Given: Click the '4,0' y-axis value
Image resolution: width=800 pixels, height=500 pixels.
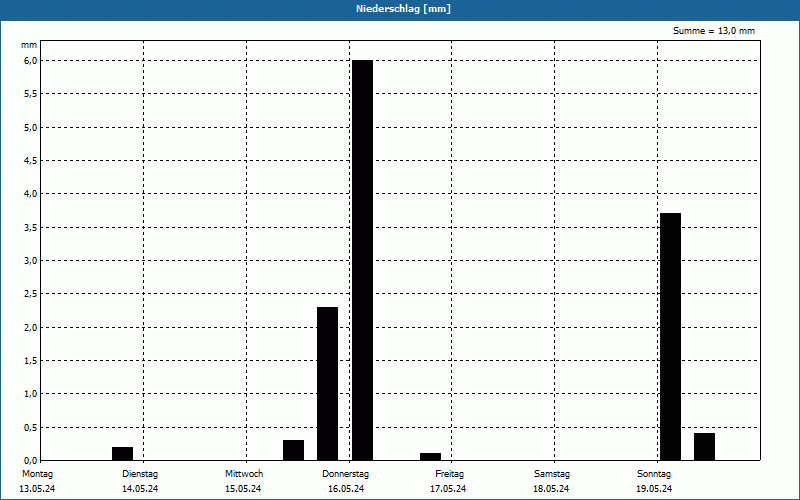Looking at the screenshot, I should click(x=31, y=194).
